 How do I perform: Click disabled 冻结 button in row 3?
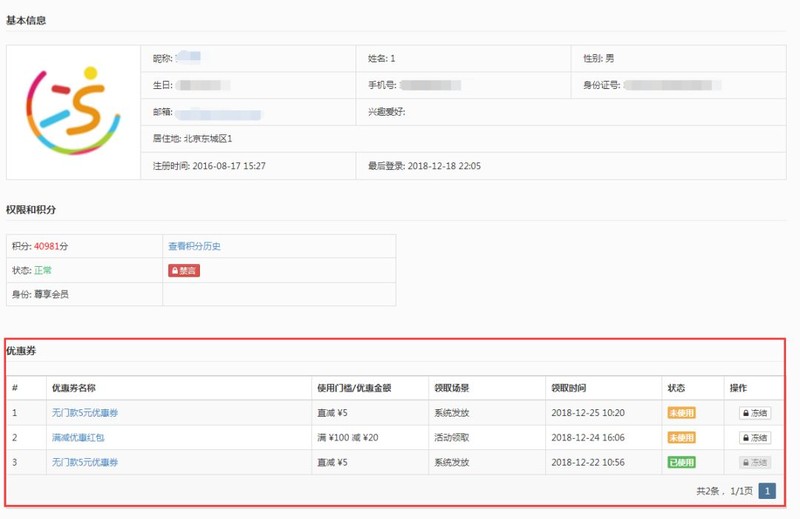pyautogui.click(x=755, y=462)
